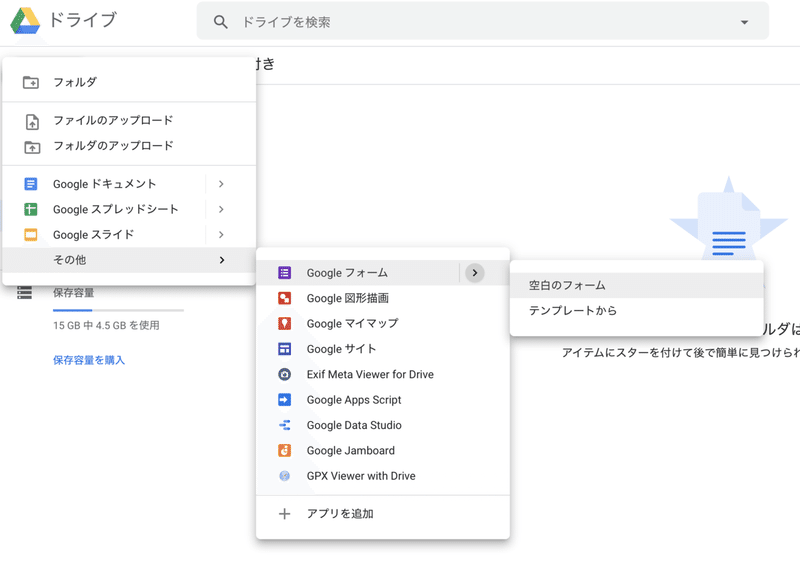Select the Google サイト icon

point(285,348)
